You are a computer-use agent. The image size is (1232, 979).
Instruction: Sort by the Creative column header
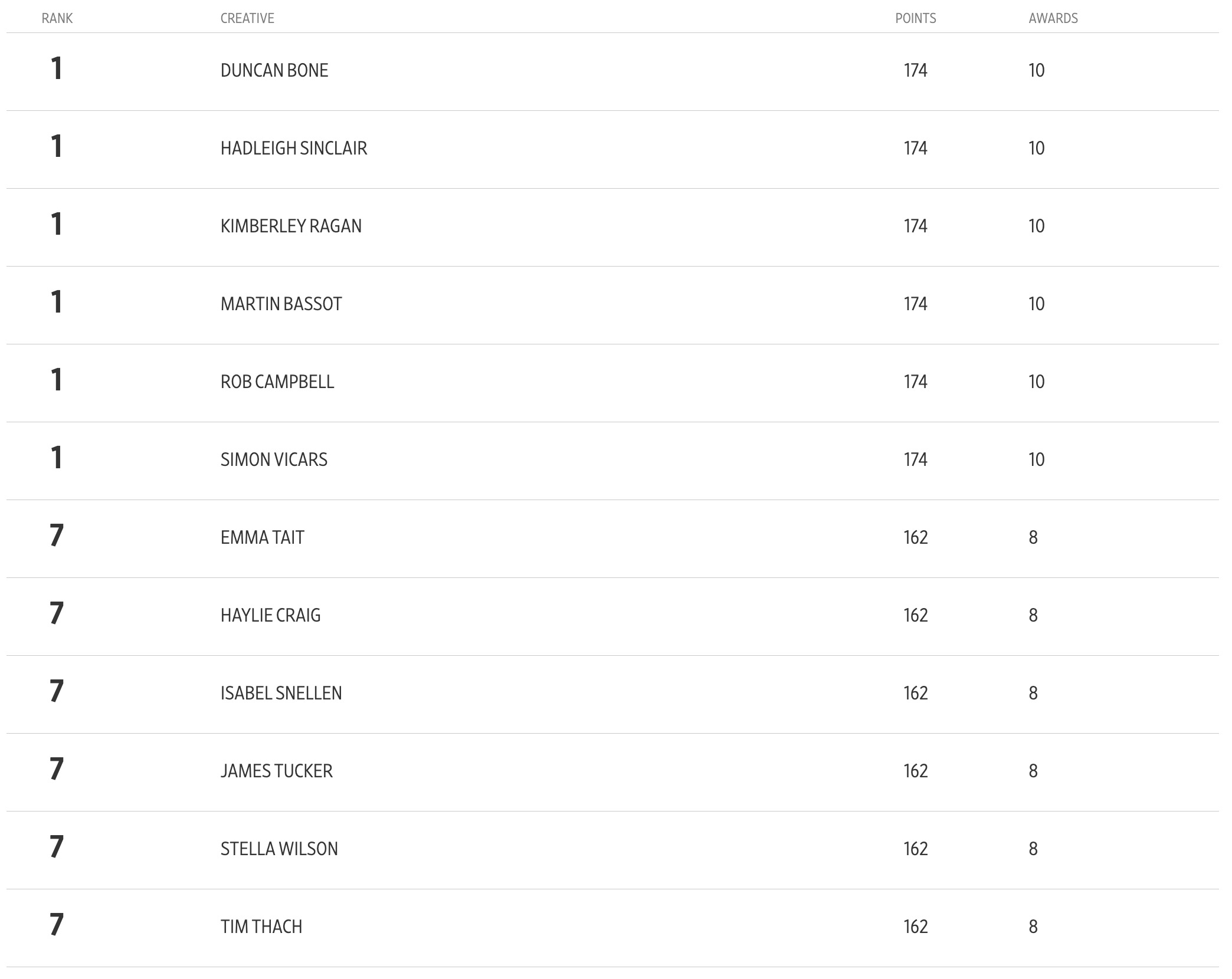pos(247,18)
